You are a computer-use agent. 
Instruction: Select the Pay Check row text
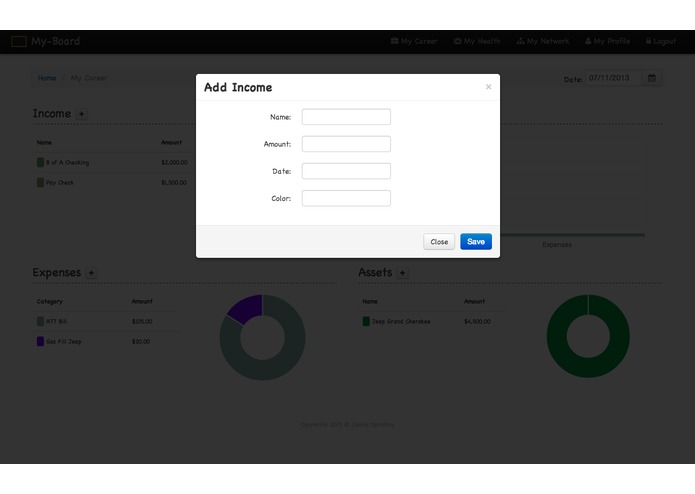(60, 183)
